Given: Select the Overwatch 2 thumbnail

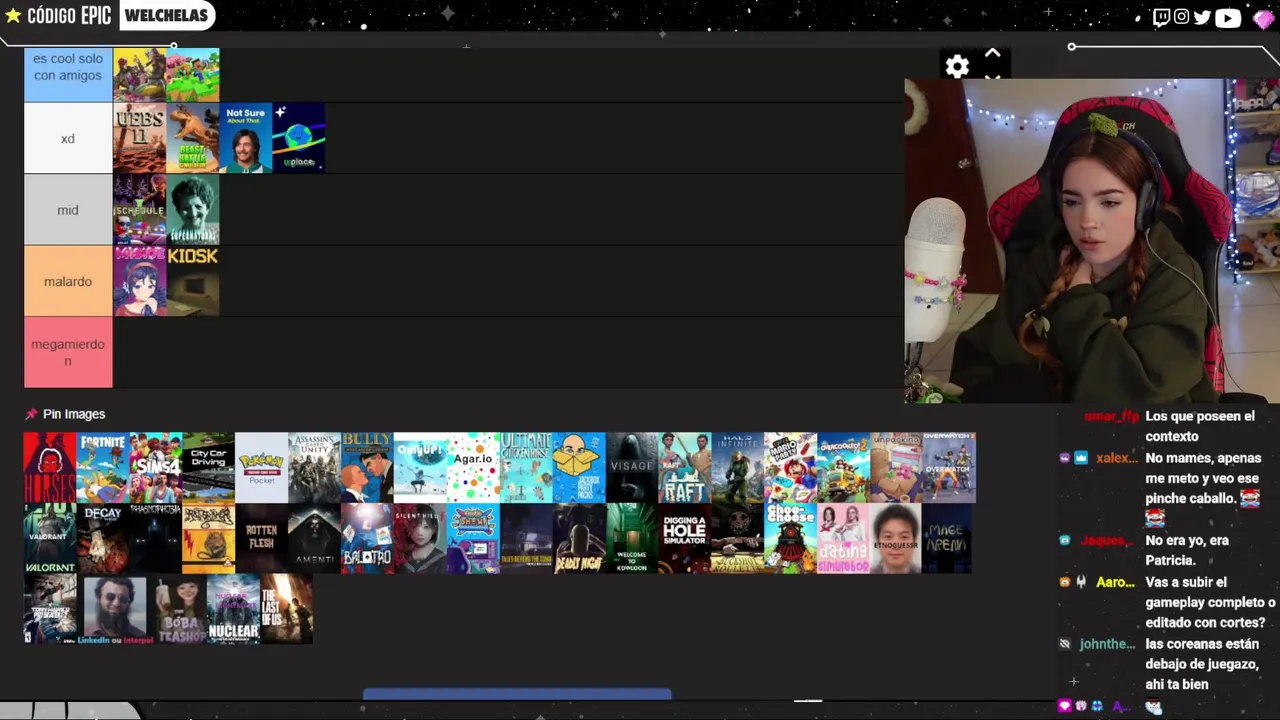Looking at the screenshot, I should pyautogui.click(x=949, y=467).
